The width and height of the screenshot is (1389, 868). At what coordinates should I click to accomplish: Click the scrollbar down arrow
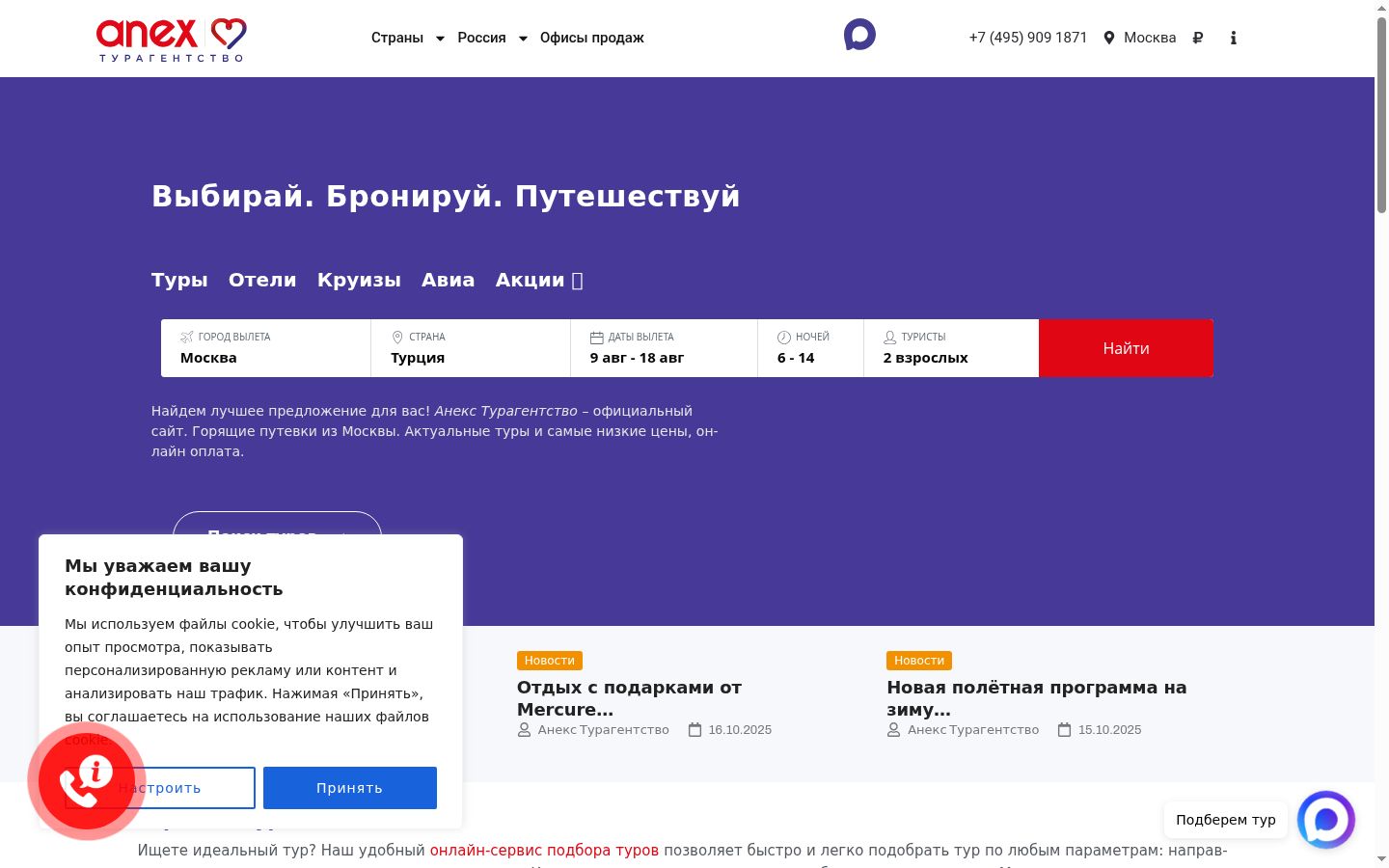pyautogui.click(x=1381, y=859)
